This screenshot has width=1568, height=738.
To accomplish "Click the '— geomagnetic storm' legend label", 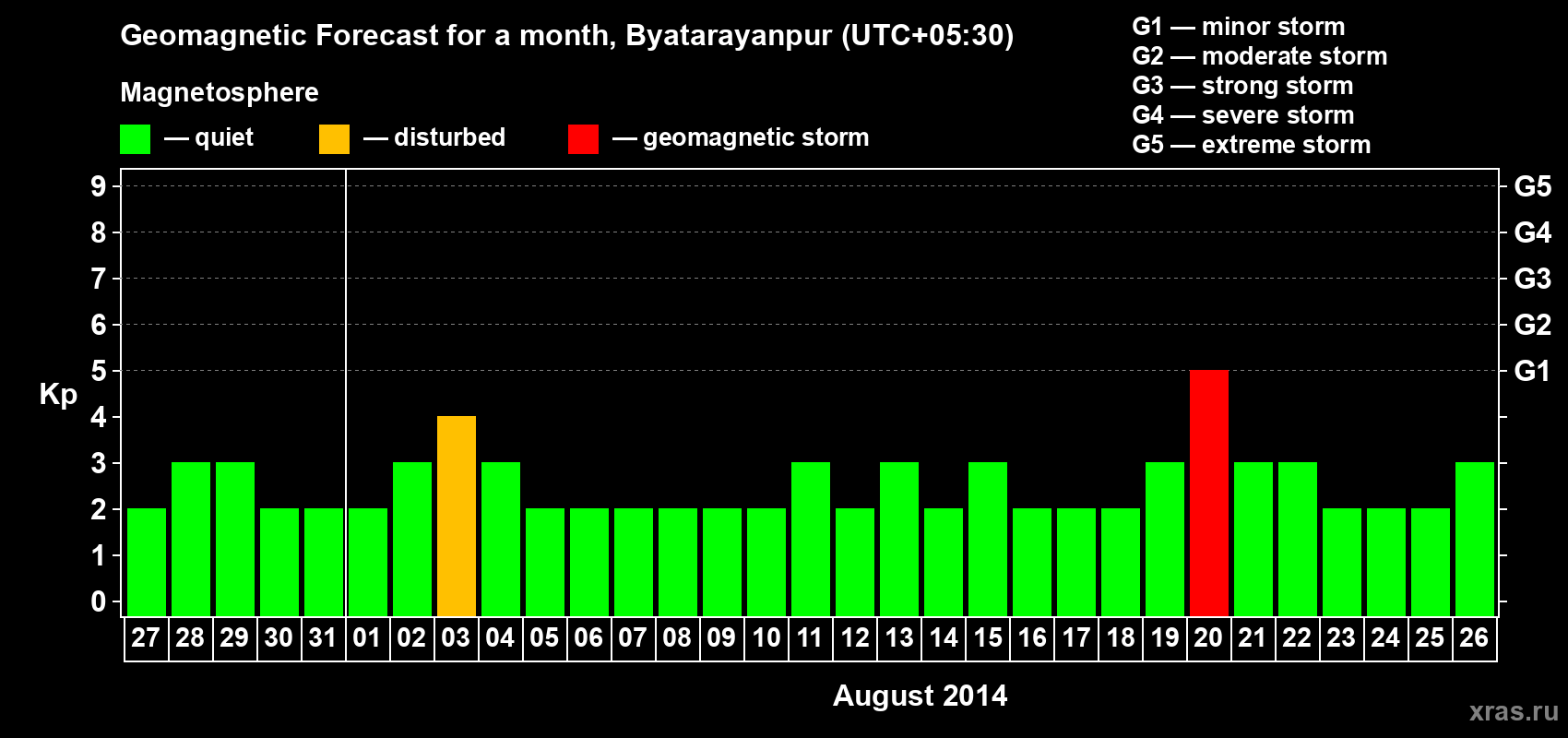I will pos(741,138).
